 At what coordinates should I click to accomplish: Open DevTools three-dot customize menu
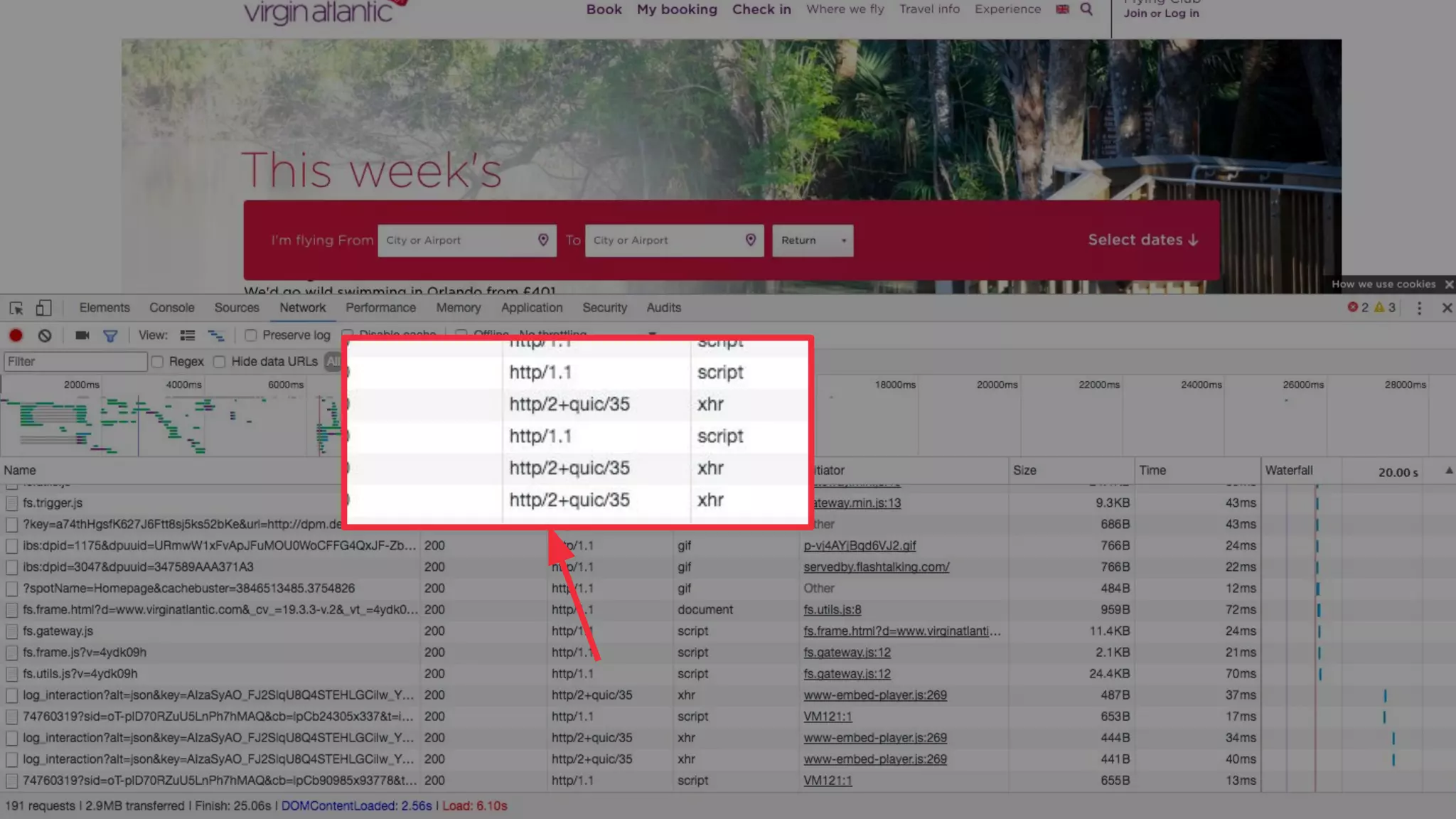(1419, 308)
